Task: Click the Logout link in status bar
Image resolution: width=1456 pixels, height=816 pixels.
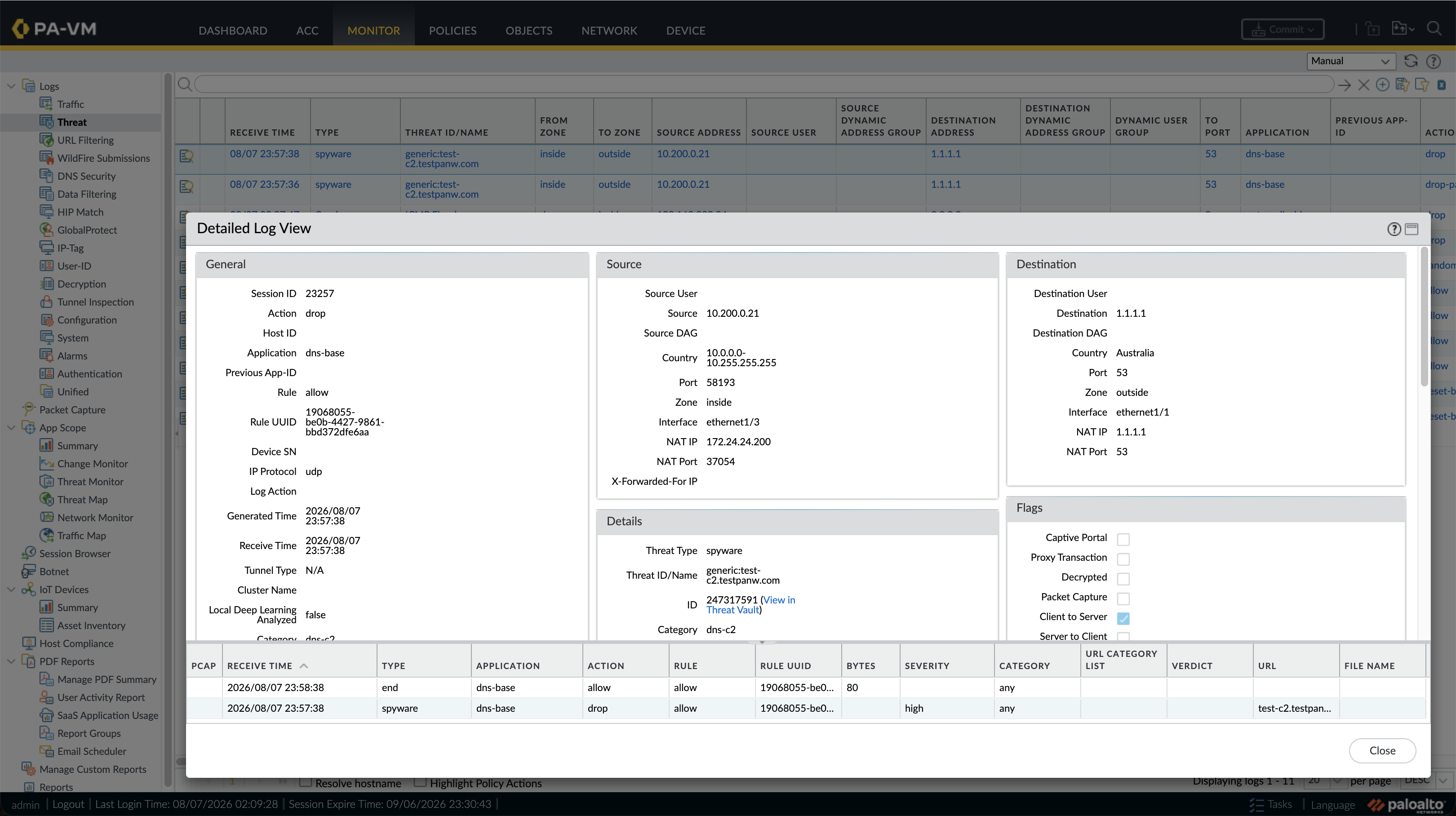Action: [x=68, y=804]
